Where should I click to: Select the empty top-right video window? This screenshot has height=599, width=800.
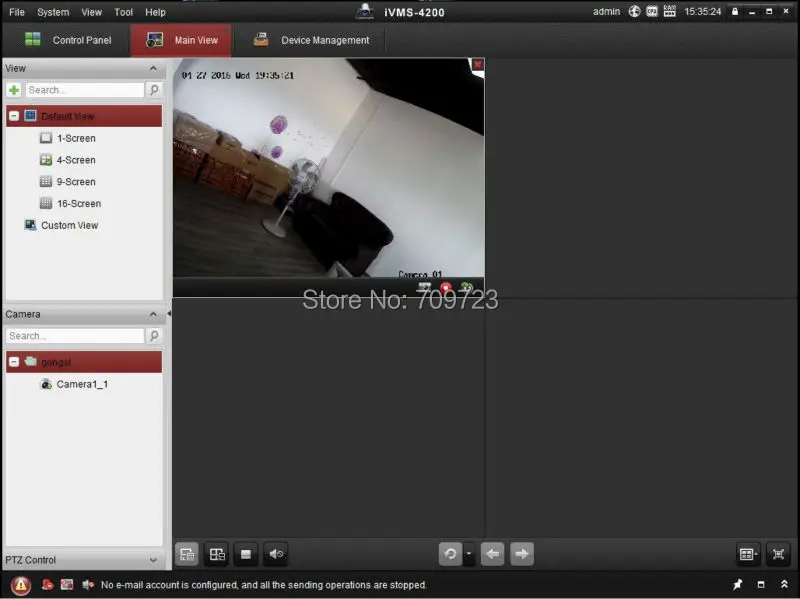click(641, 178)
